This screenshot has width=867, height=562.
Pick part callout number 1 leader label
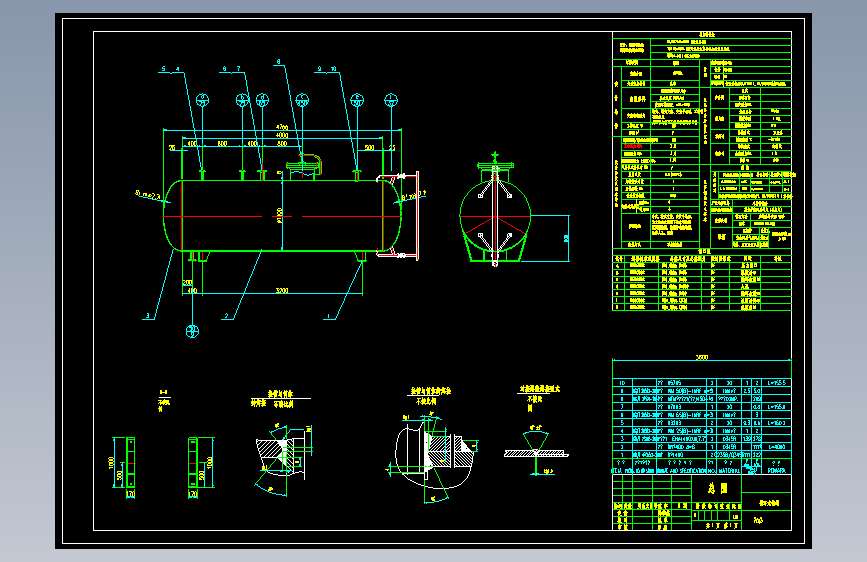pos(328,316)
